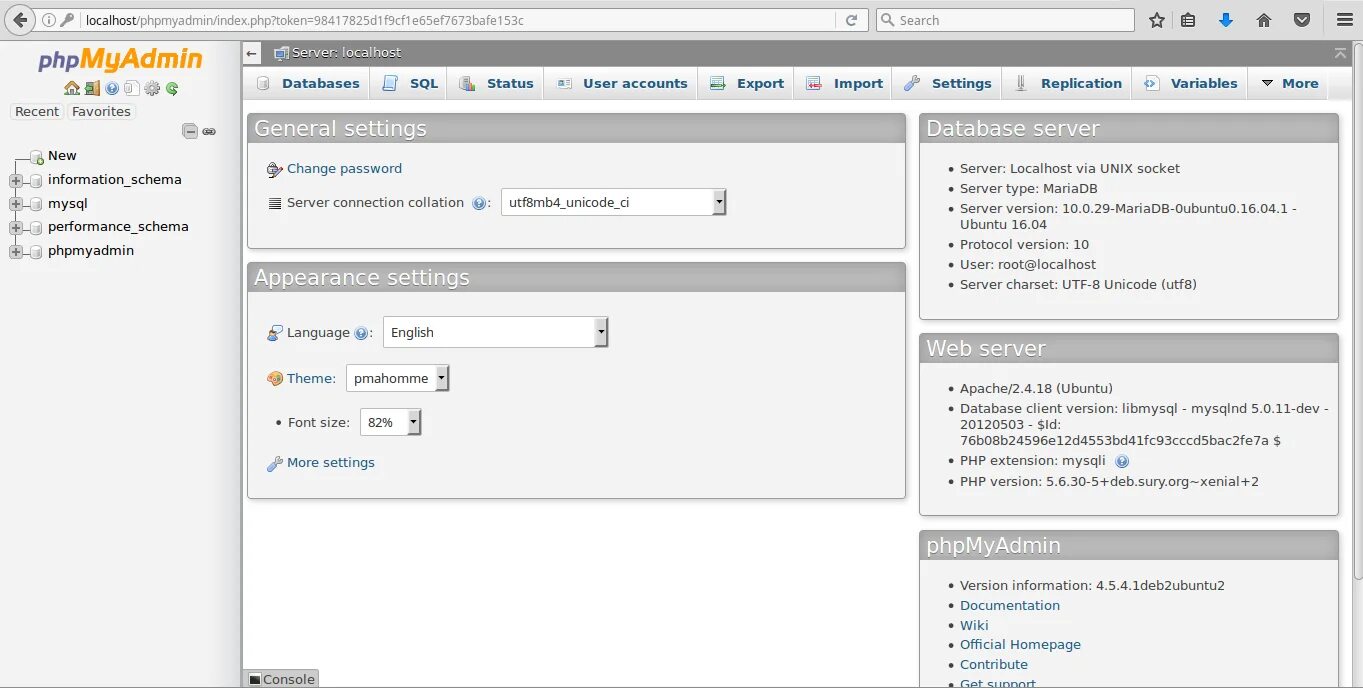
Task: Click New database label in tree
Action: coord(62,156)
